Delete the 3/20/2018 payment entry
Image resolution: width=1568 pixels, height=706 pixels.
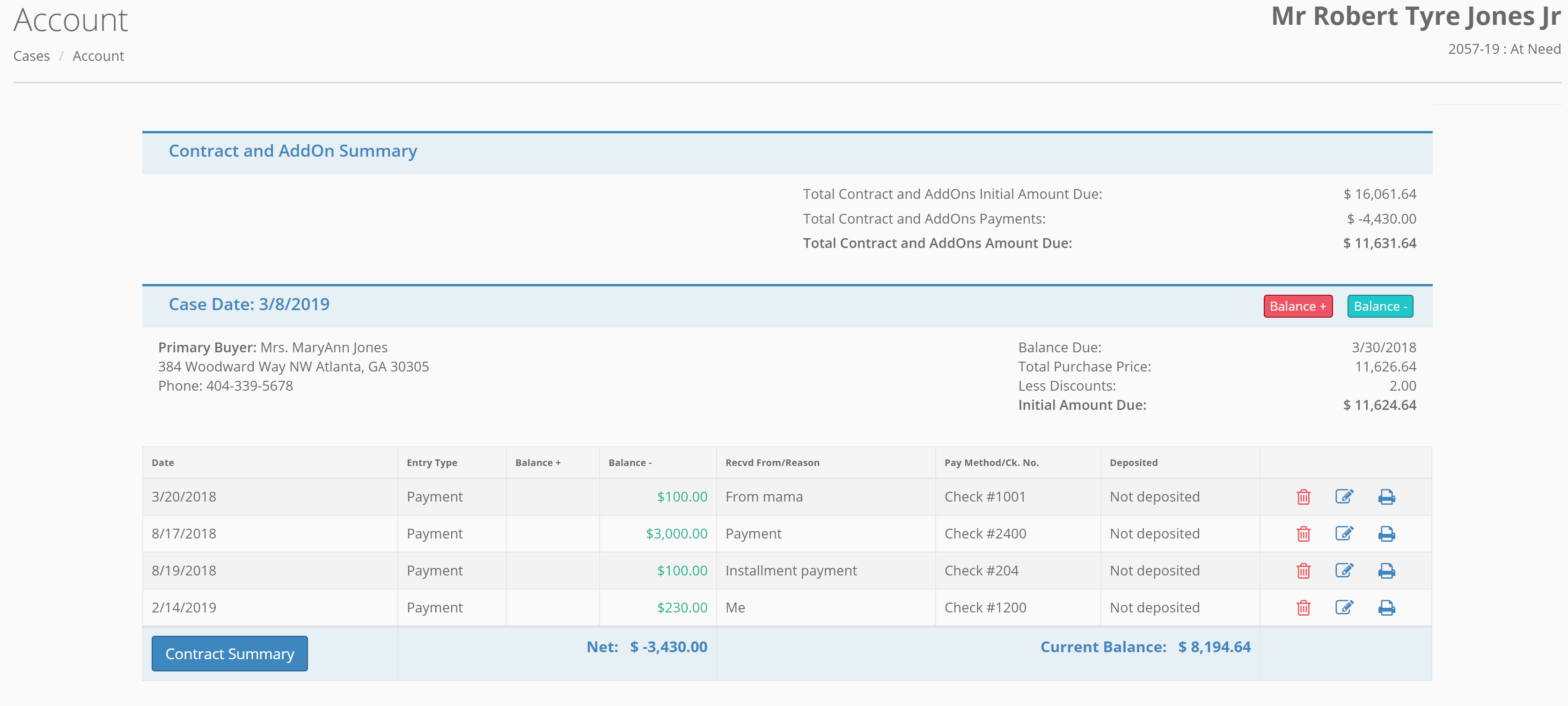1303,497
